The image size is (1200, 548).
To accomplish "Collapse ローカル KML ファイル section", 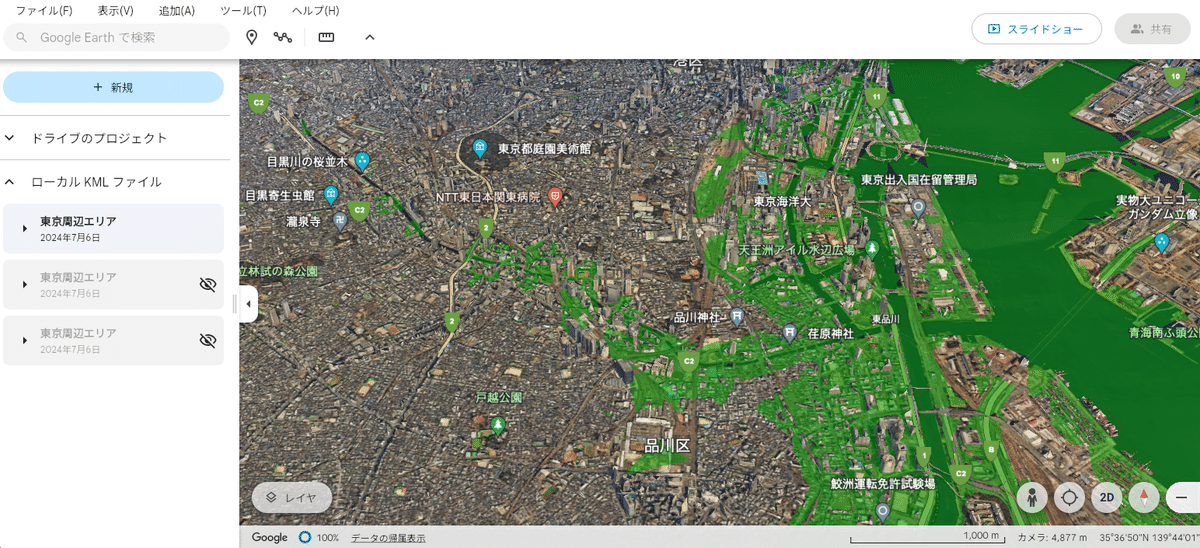I will click(10, 182).
